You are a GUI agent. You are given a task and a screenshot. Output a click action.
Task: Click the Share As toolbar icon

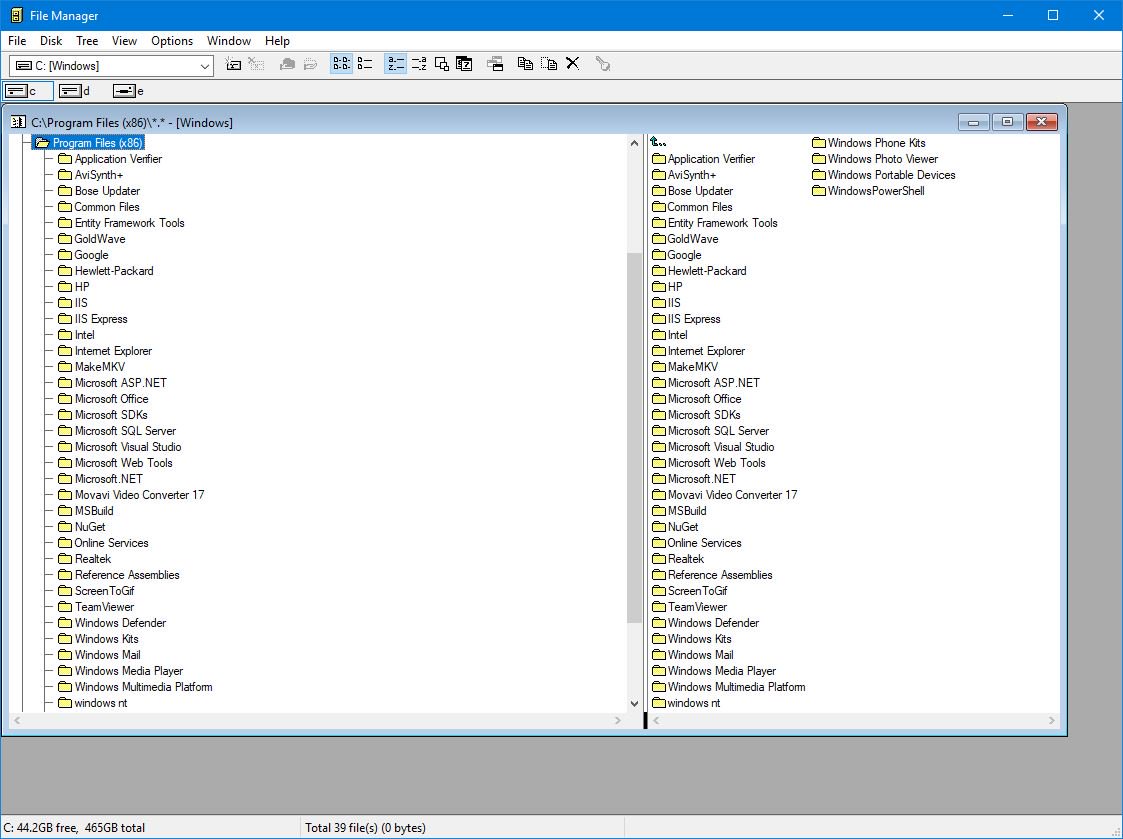287,64
